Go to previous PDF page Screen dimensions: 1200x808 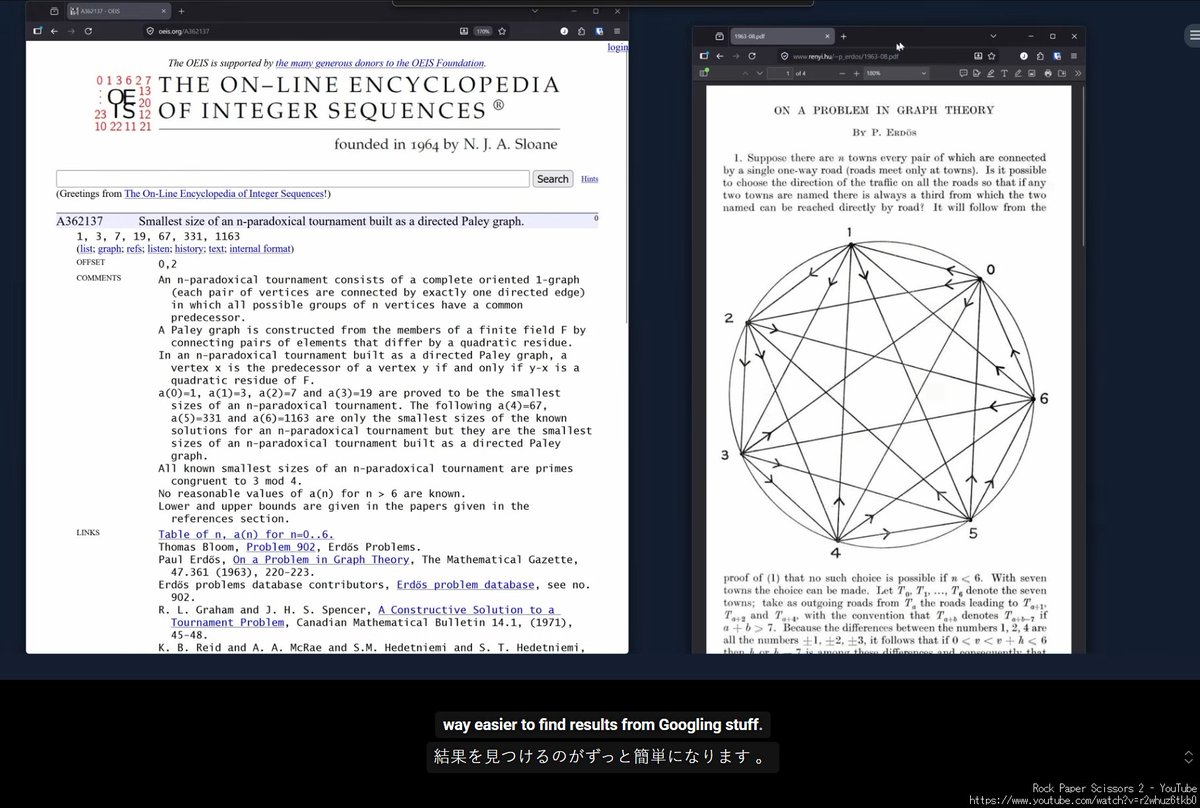[746, 73]
